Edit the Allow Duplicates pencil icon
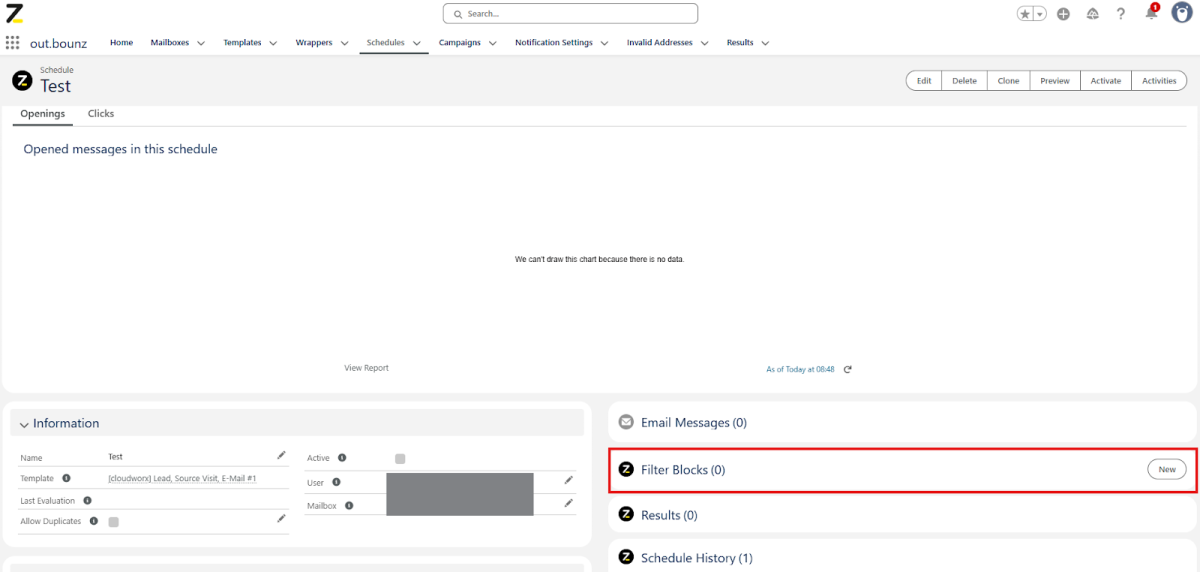Viewport: 1200px width, 572px height. point(281,518)
